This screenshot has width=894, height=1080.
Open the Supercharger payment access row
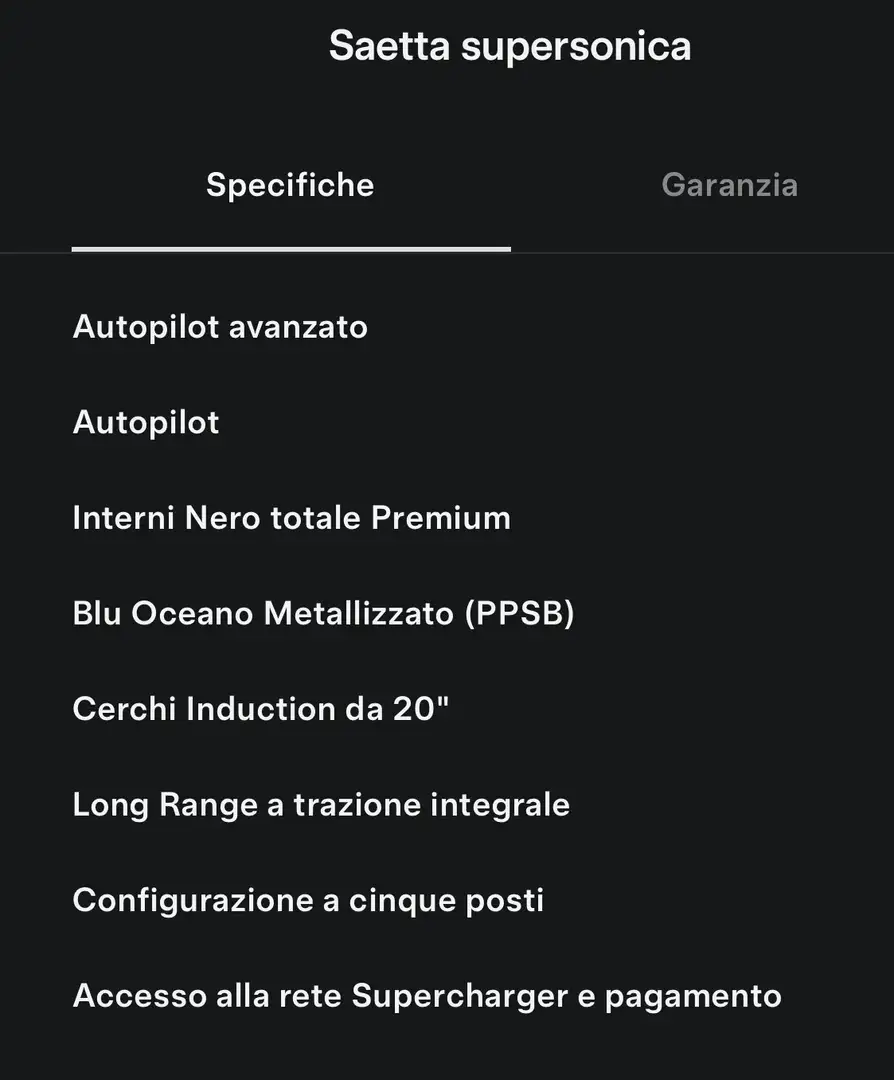coord(427,996)
